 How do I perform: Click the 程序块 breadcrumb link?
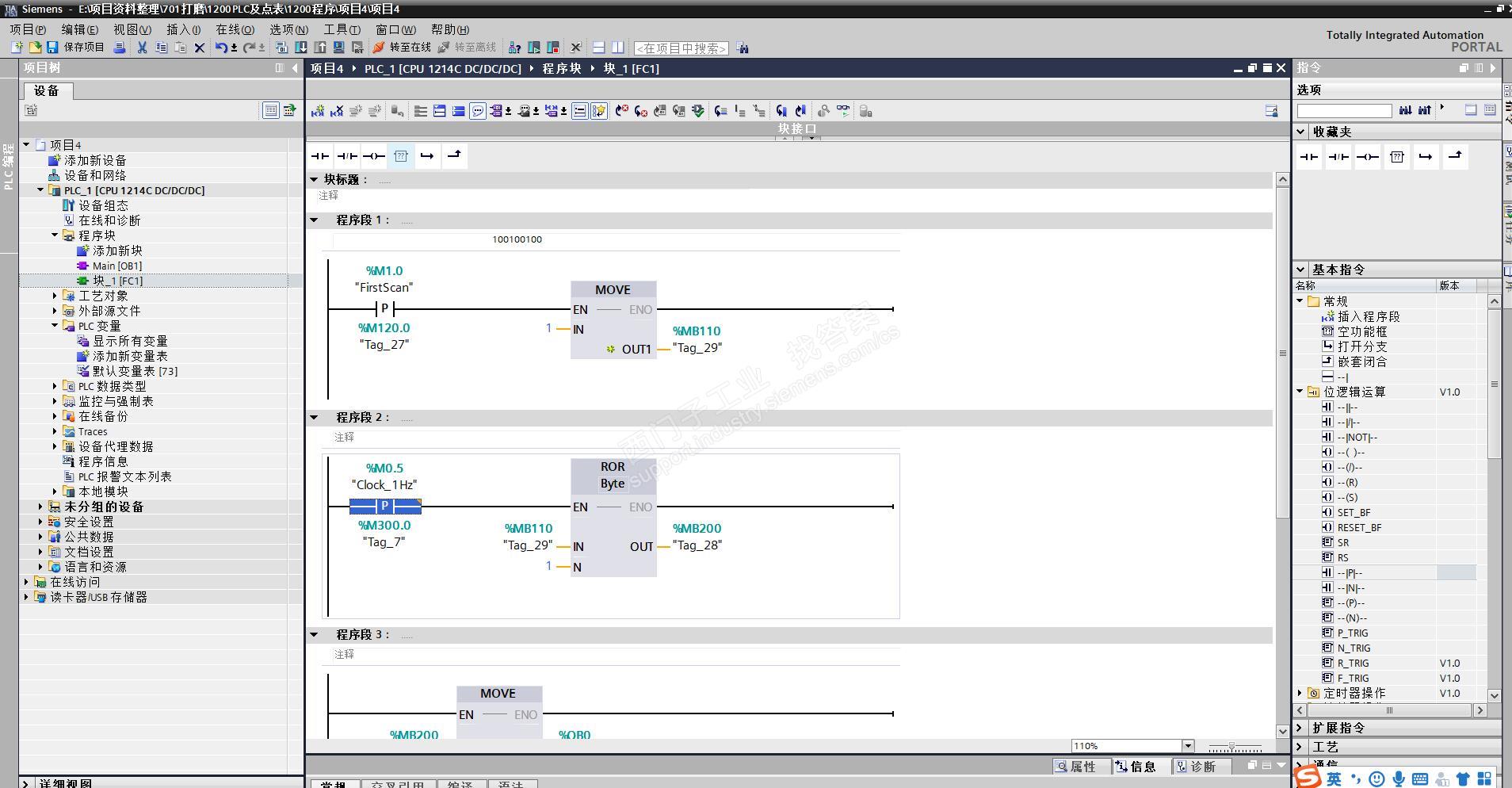click(x=561, y=69)
